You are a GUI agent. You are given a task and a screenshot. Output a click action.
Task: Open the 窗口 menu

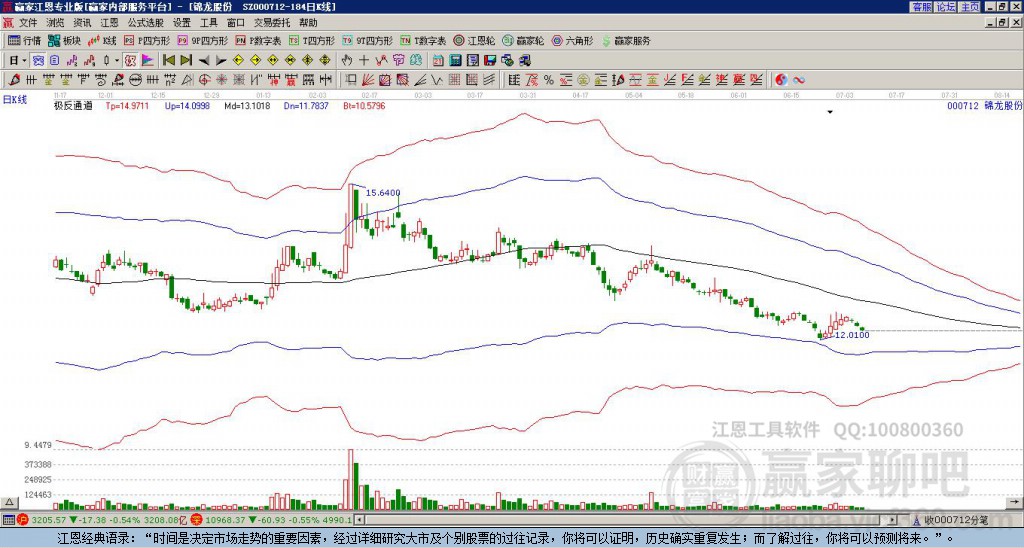236,23
